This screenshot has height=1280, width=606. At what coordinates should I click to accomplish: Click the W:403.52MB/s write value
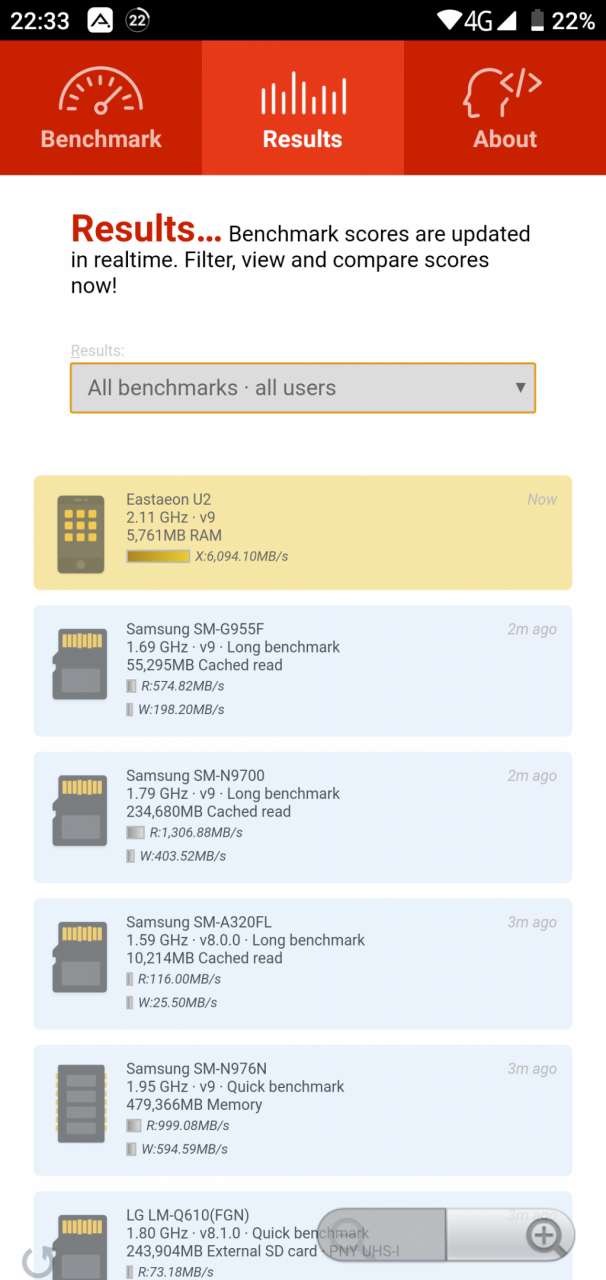click(182, 856)
